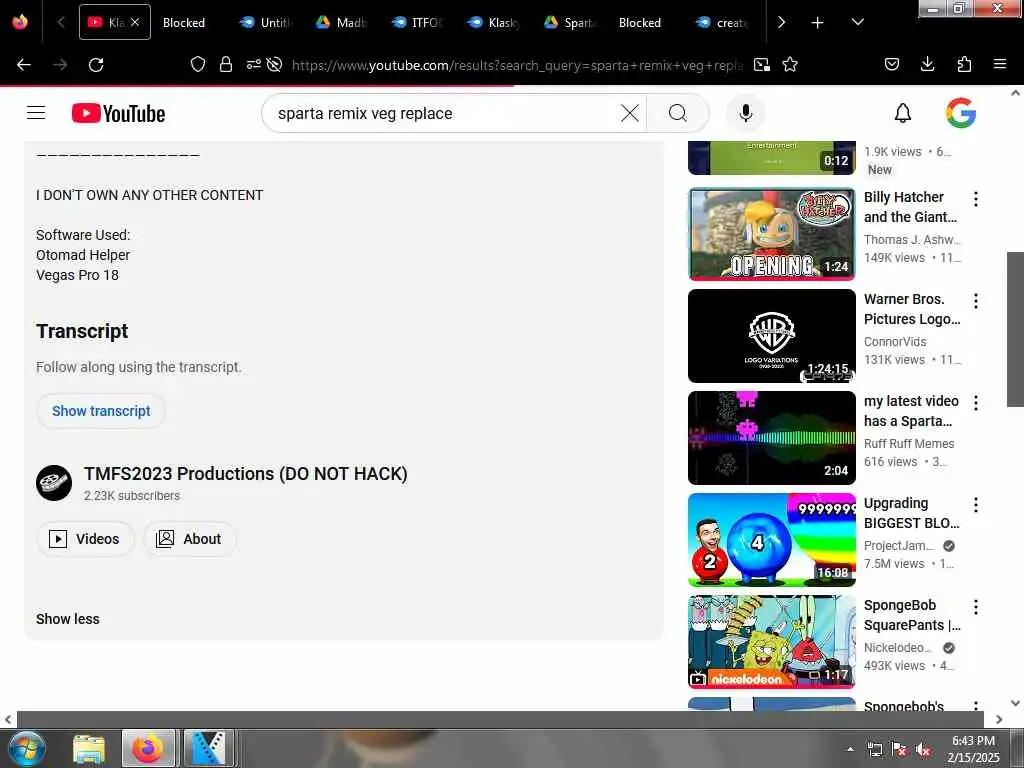Open the taskbar clock and date
Screen dimensions: 1024x768
pyautogui.click(x=973, y=749)
